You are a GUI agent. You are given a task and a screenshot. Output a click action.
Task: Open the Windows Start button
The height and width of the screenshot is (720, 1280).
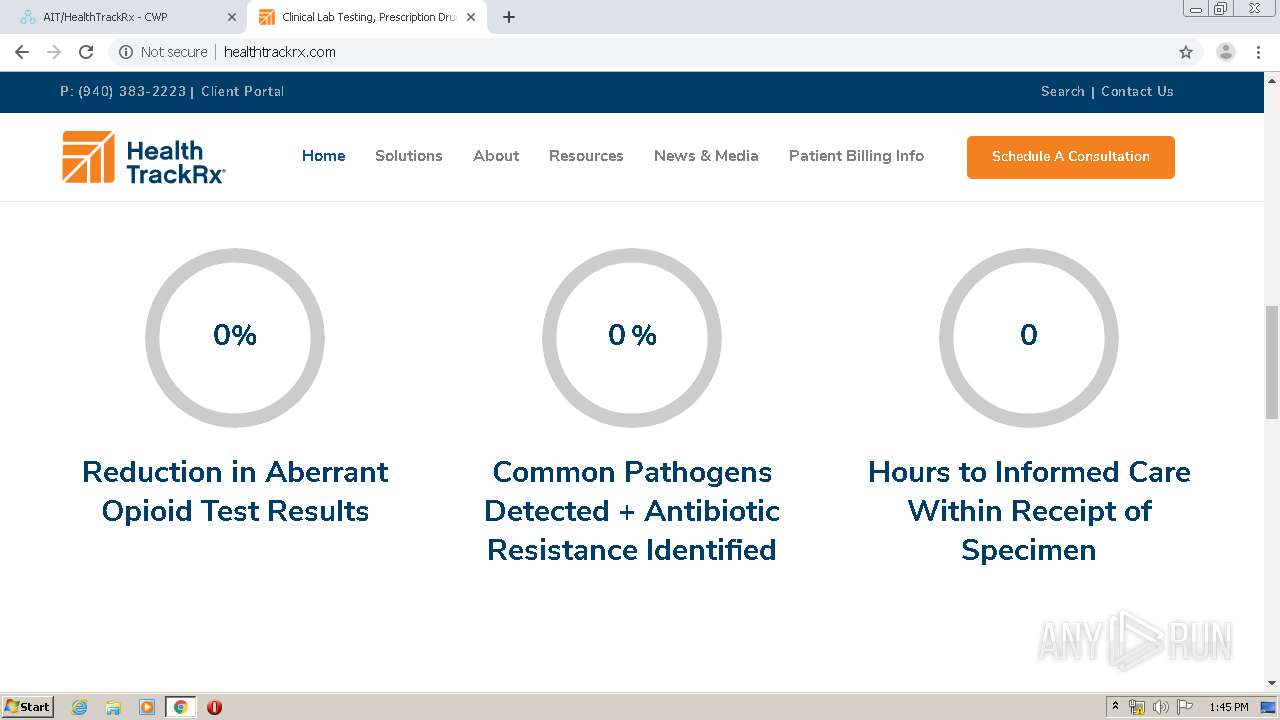pos(27,707)
